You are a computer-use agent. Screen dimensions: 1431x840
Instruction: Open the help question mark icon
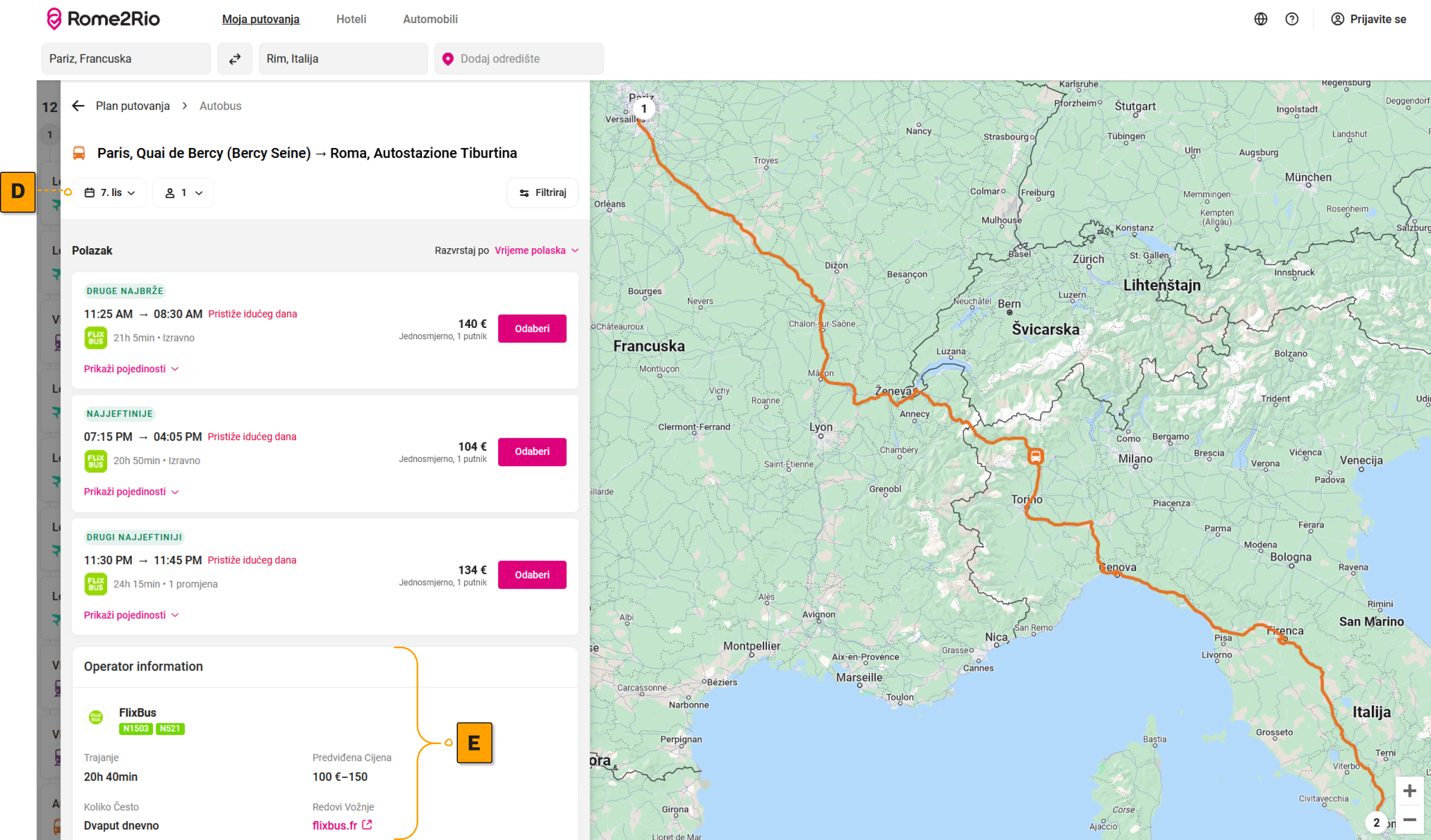point(1292,19)
